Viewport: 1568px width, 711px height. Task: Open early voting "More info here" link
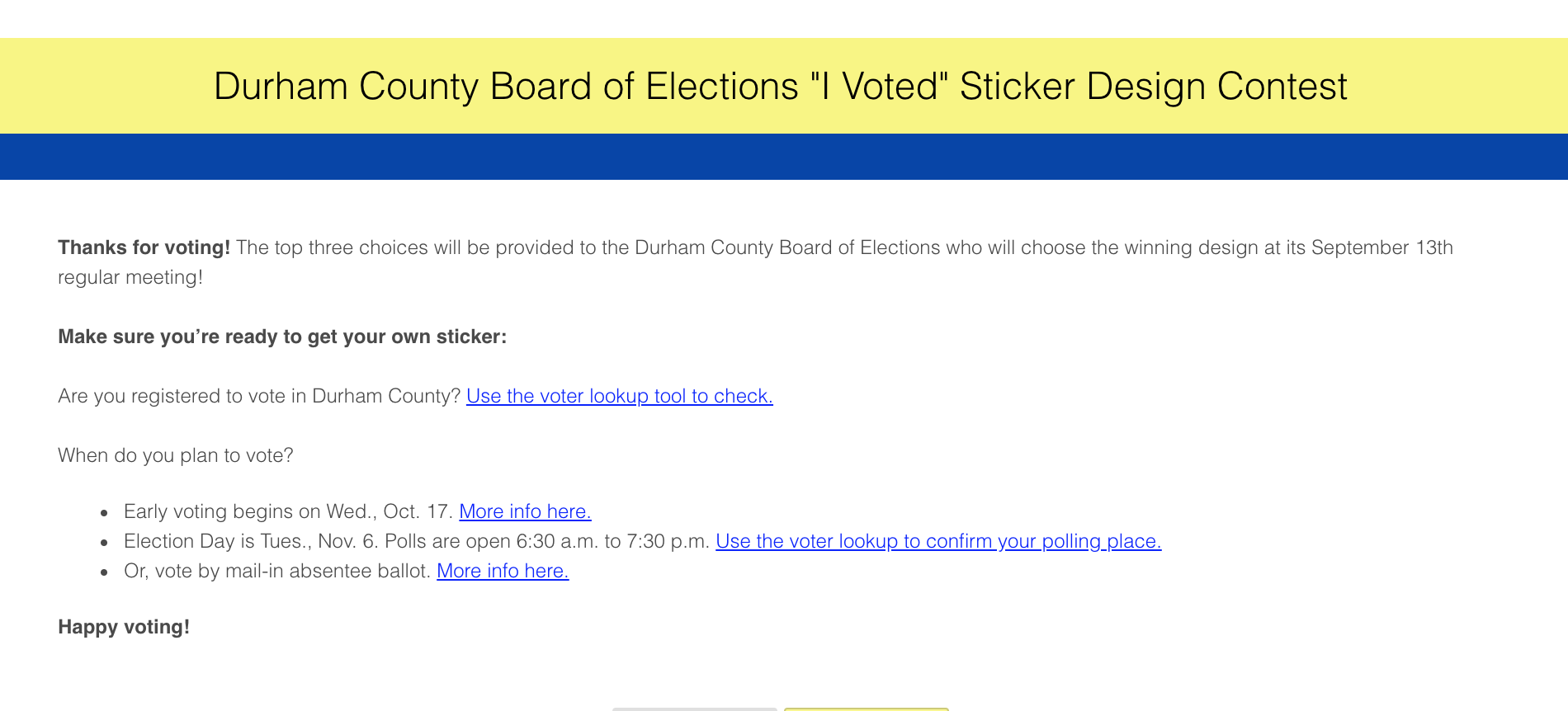pos(525,512)
